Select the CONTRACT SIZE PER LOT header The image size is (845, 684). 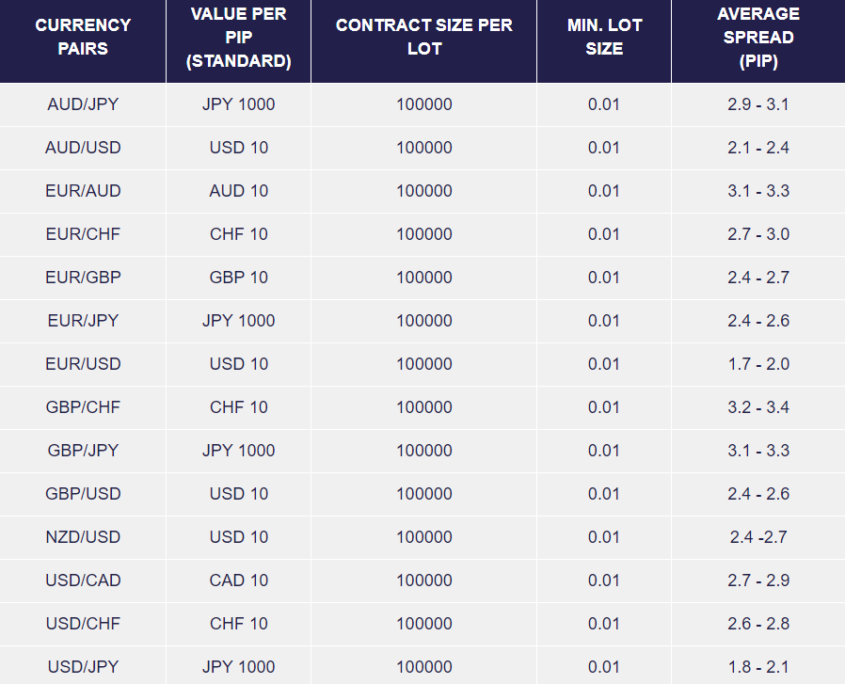pyautogui.click(x=424, y=37)
